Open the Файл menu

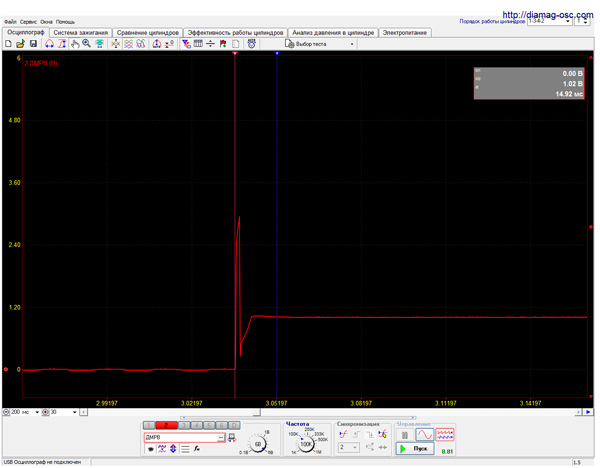10,22
